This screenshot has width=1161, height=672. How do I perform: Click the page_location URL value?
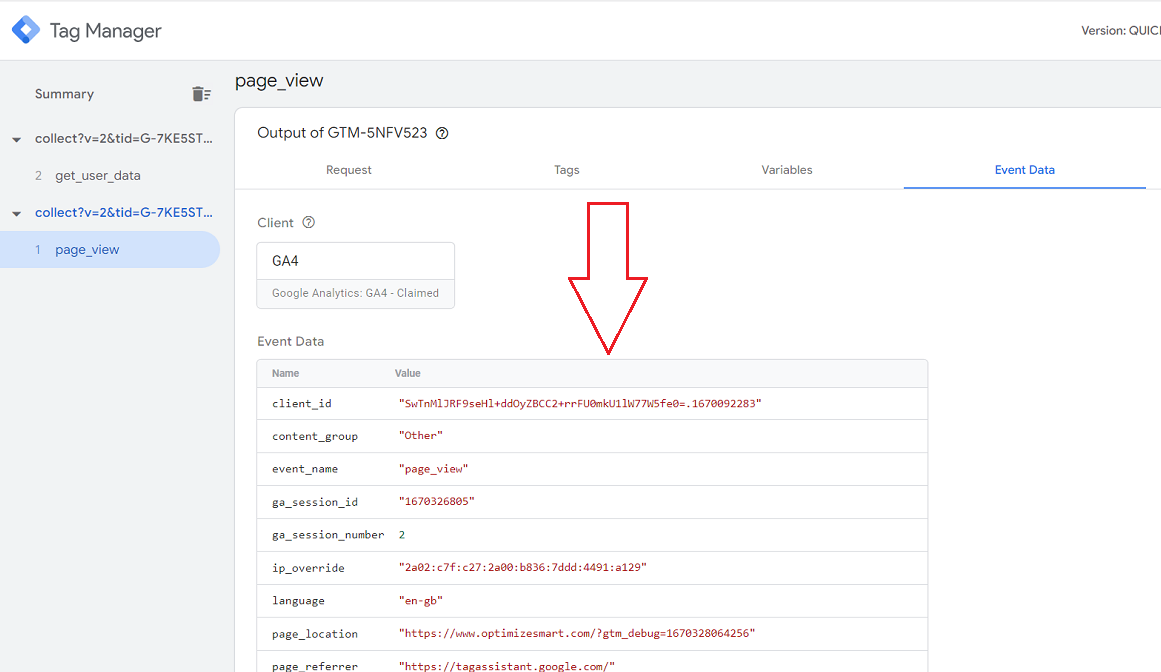[577, 634]
